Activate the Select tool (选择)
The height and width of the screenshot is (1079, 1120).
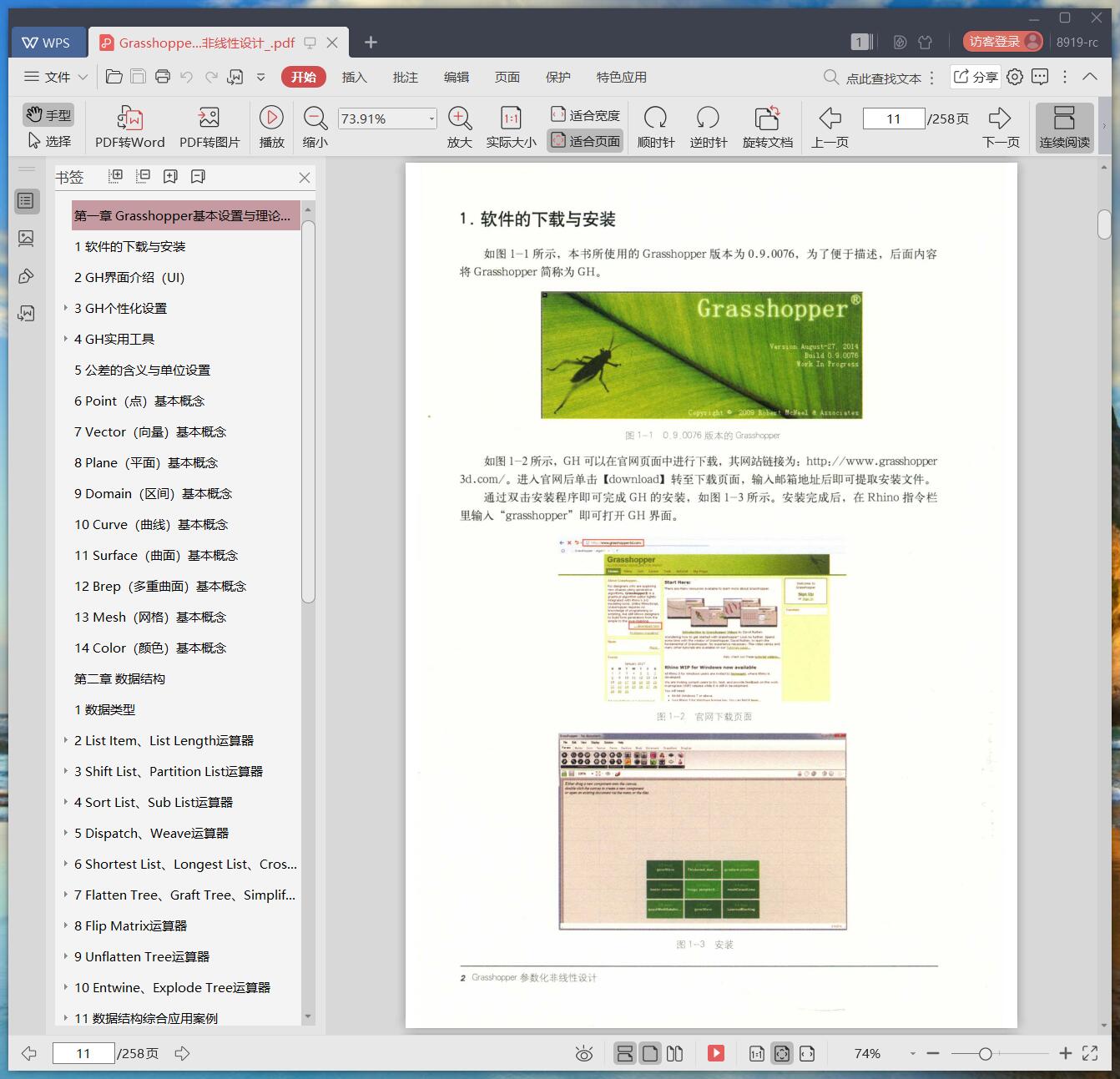(x=48, y=141)
